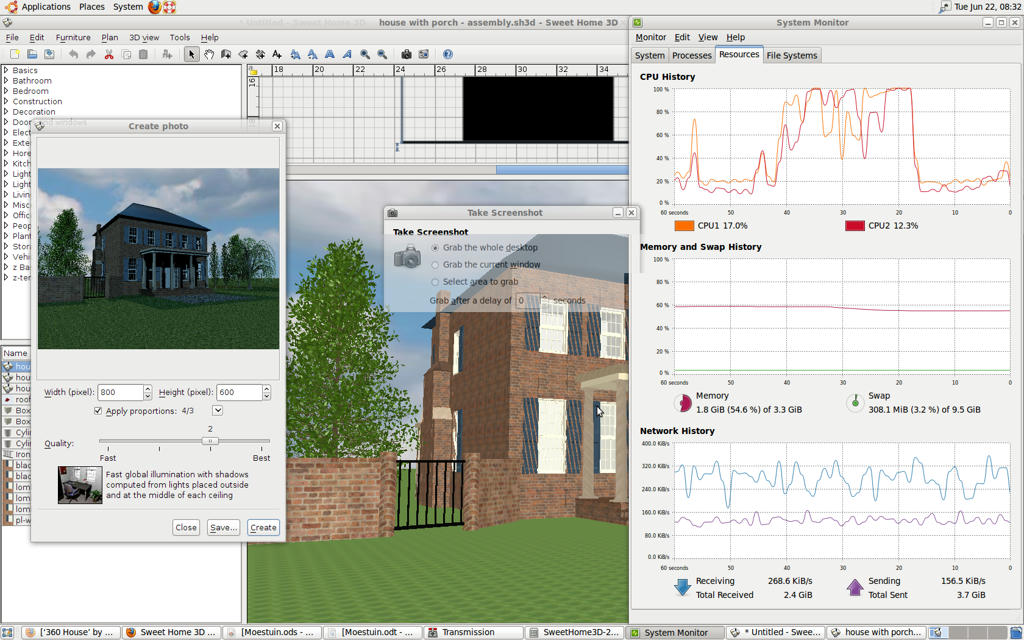Click the Open home folder icon
1024x640 pixels.
31,54
